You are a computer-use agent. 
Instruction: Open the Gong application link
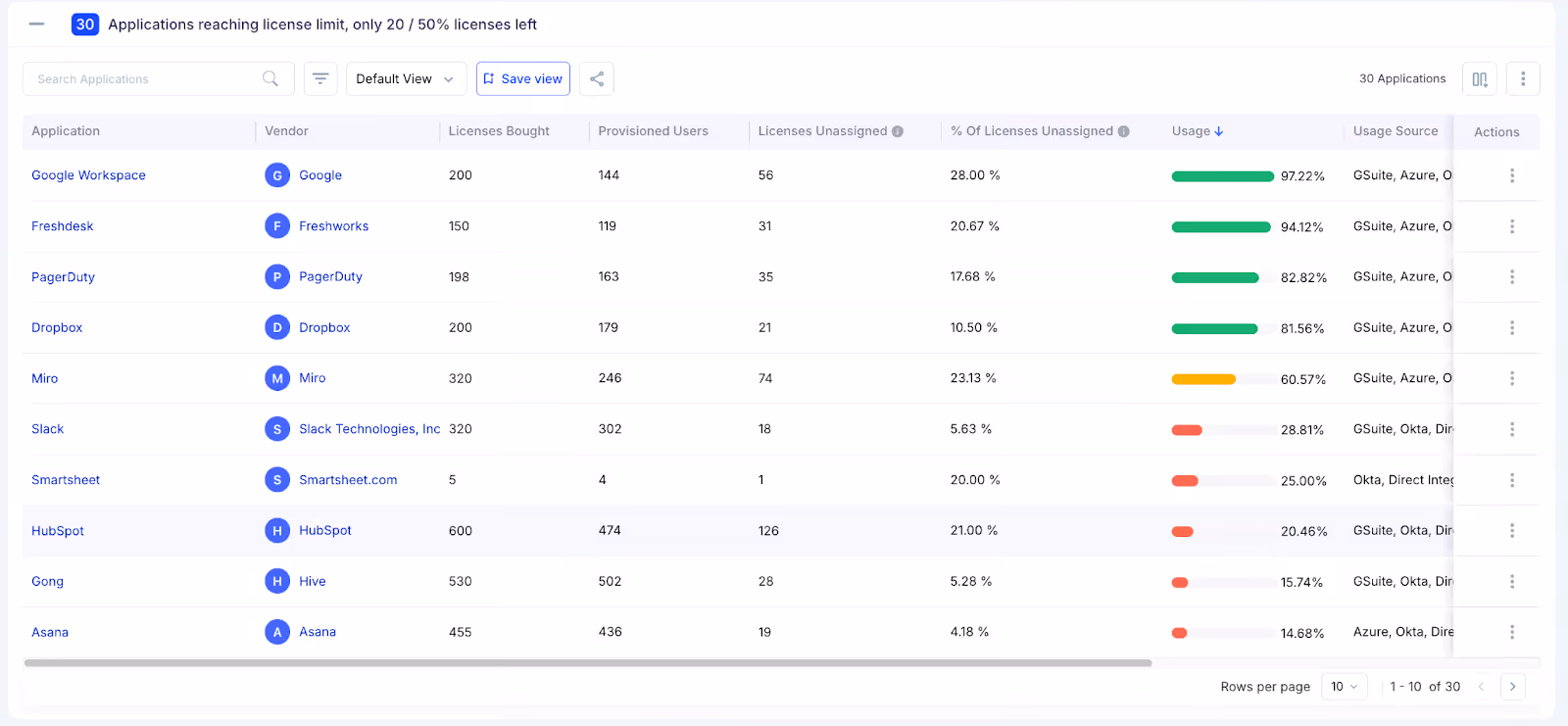[47, 581]
